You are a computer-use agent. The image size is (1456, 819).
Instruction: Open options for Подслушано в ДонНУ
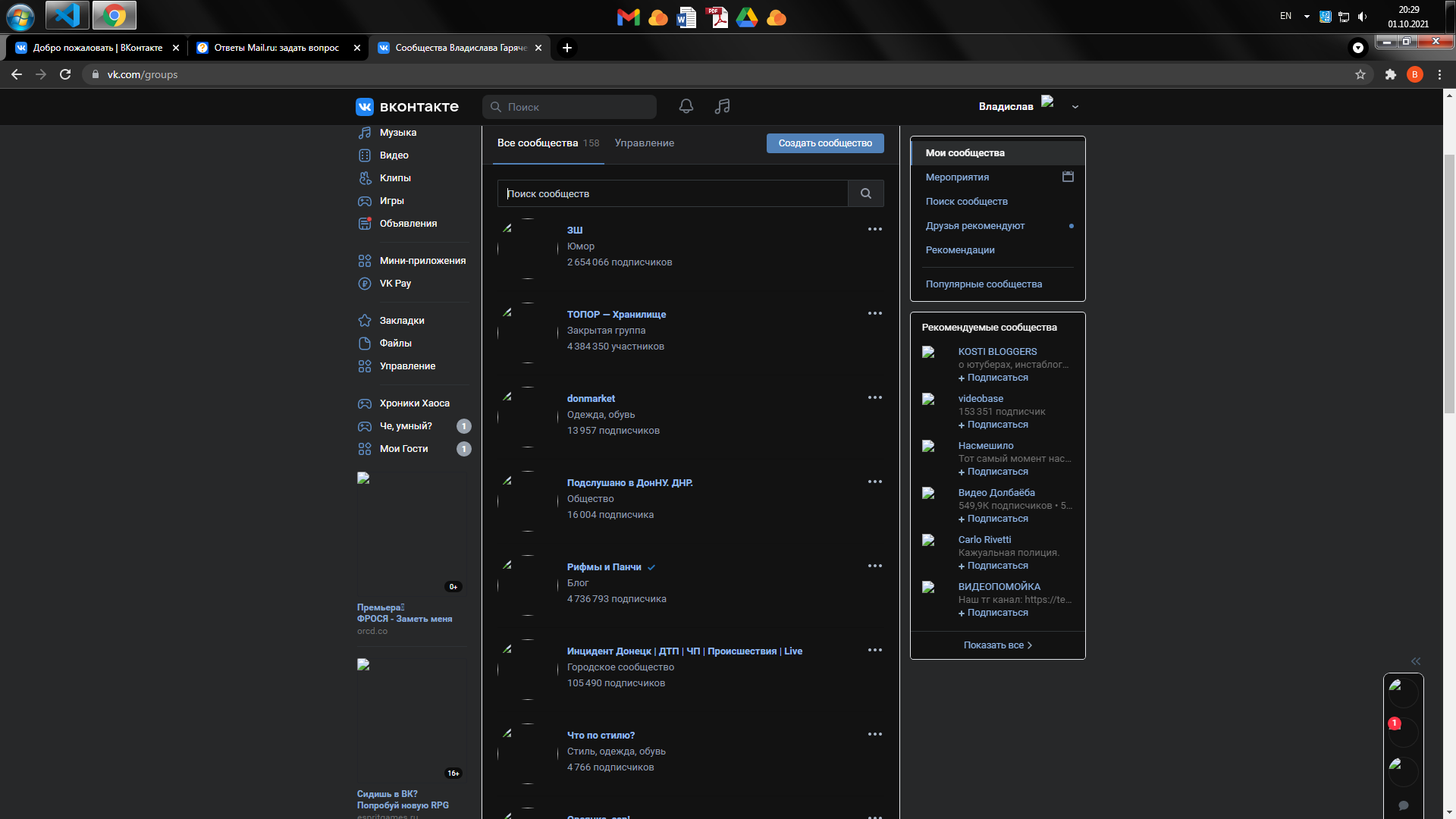pyautogui.click(x=874, y=482)
